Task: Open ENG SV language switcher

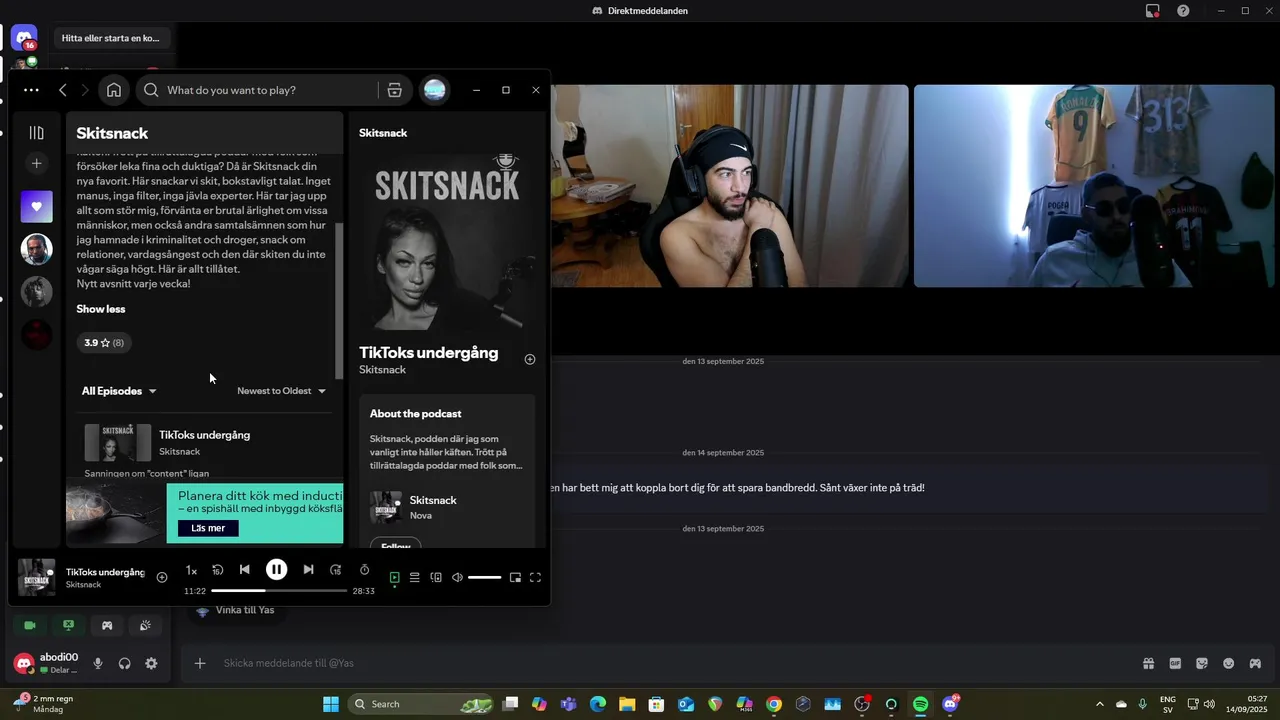Action: click(x=1168, y=704)
